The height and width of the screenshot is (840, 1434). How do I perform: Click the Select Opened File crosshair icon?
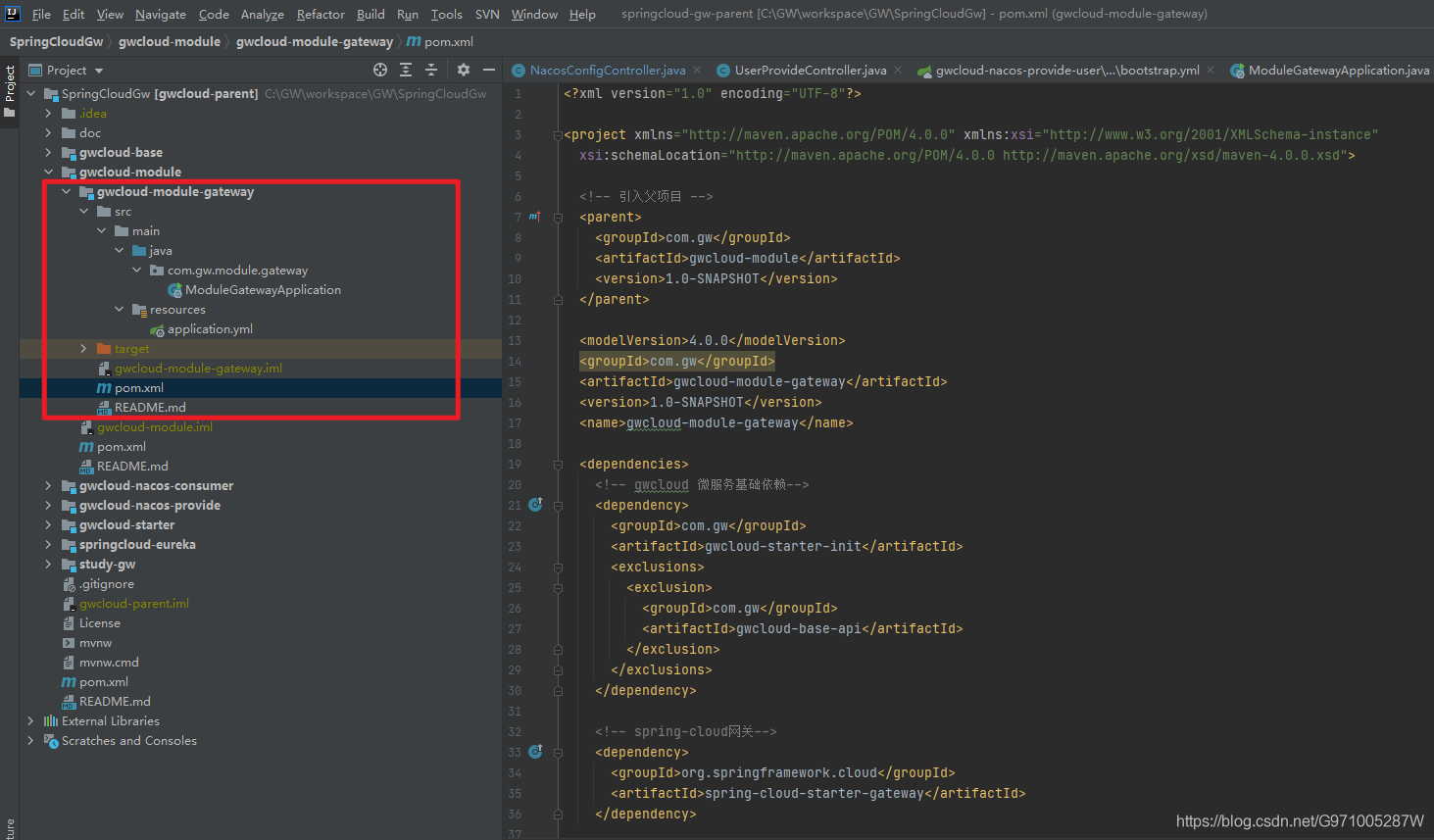point(380,70)
